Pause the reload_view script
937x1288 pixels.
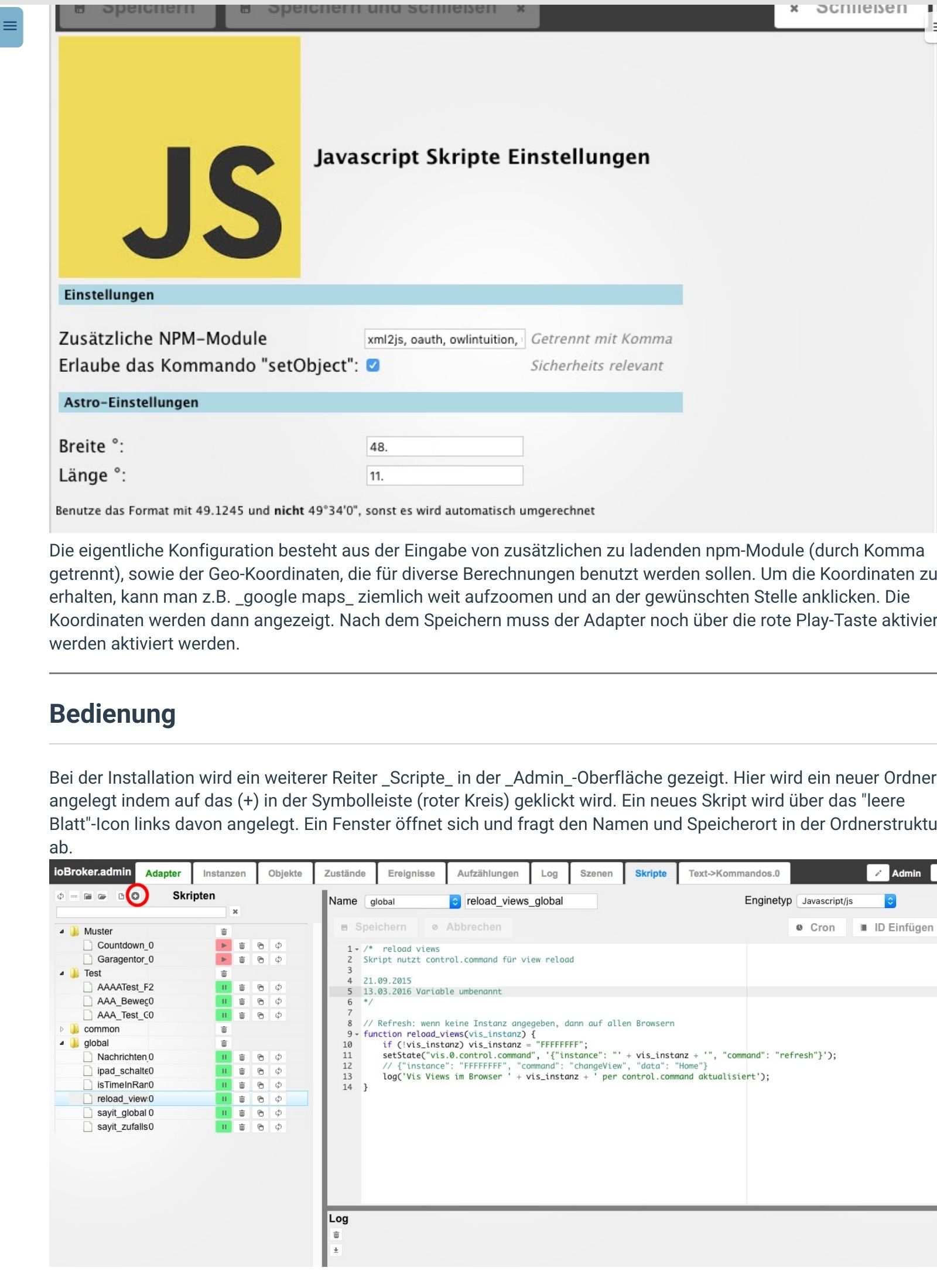click(x=224, y=1099)
